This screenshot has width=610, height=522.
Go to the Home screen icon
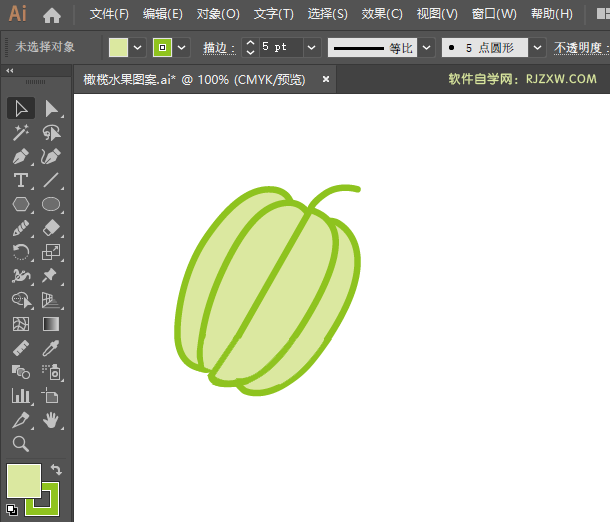tap(52, 15)
